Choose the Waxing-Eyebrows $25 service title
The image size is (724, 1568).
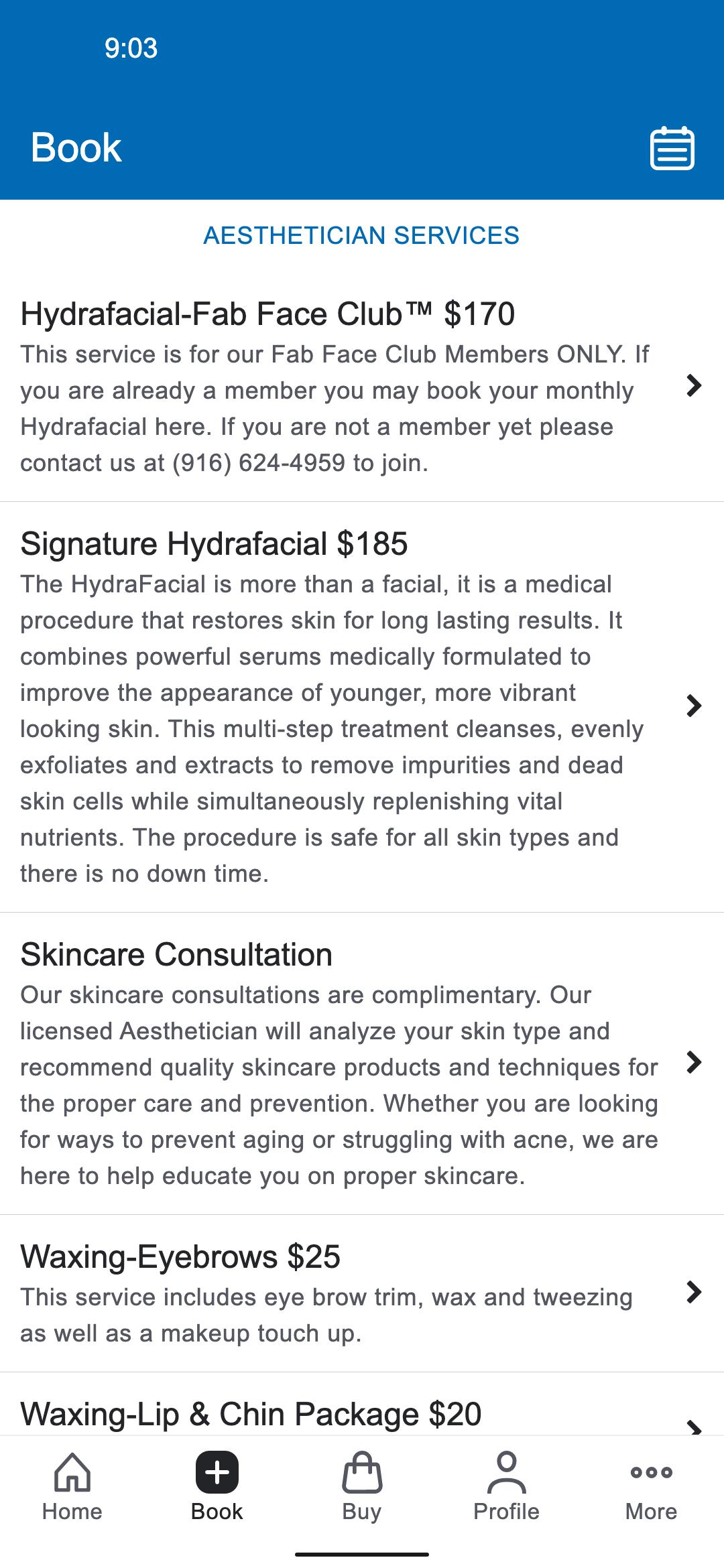point(180,1256)
